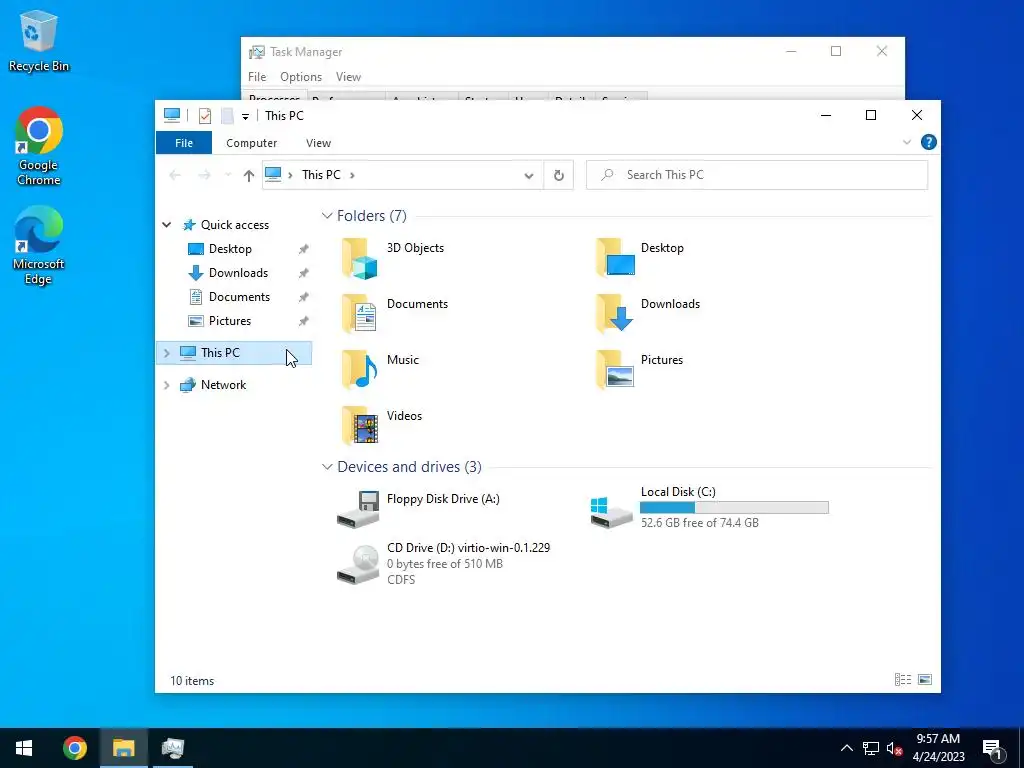
Task: Open the Recent locations dropdown arrow
Action: [227, 175]
